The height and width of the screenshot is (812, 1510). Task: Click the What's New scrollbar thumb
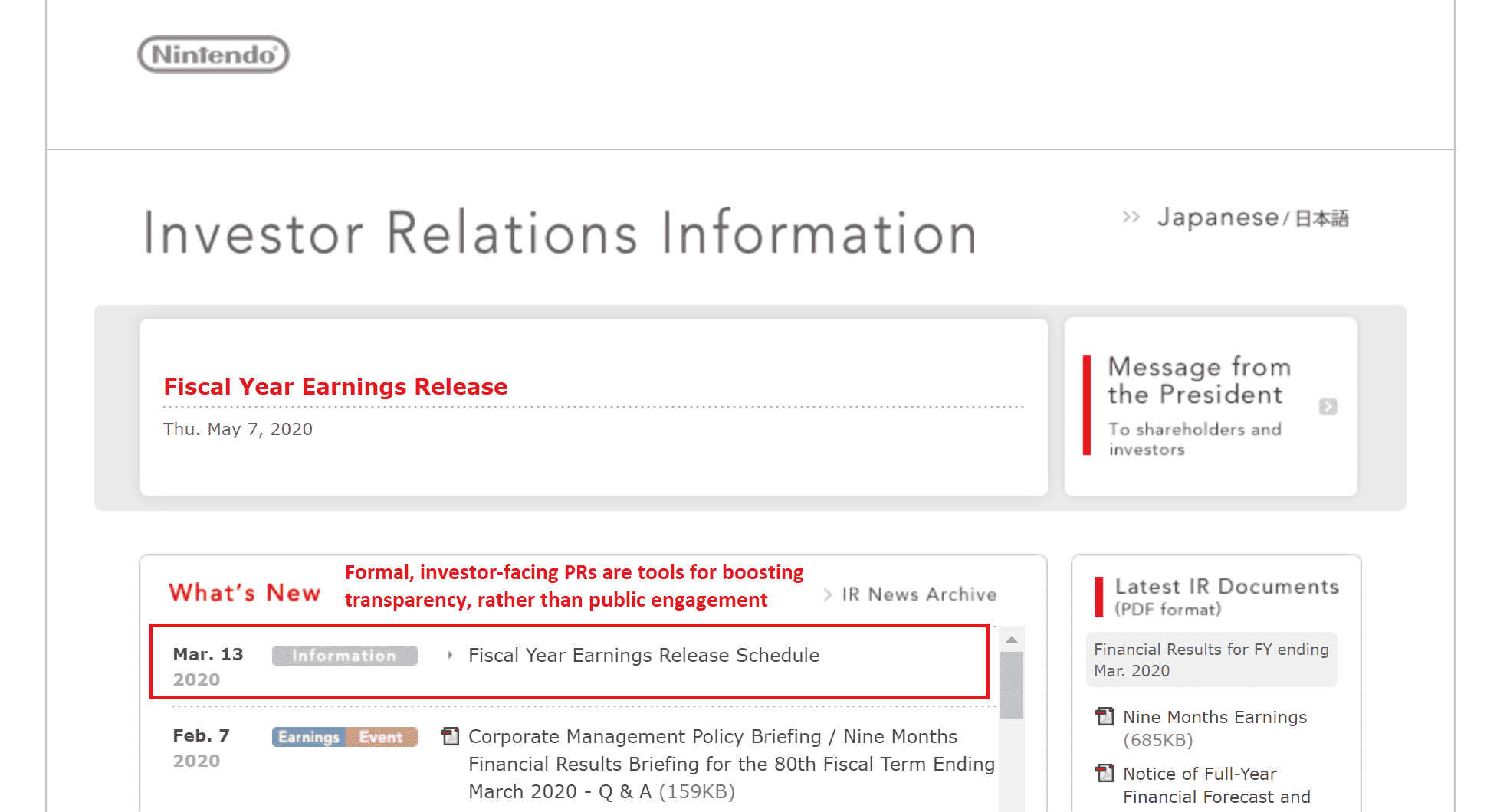click(1012, 685)
